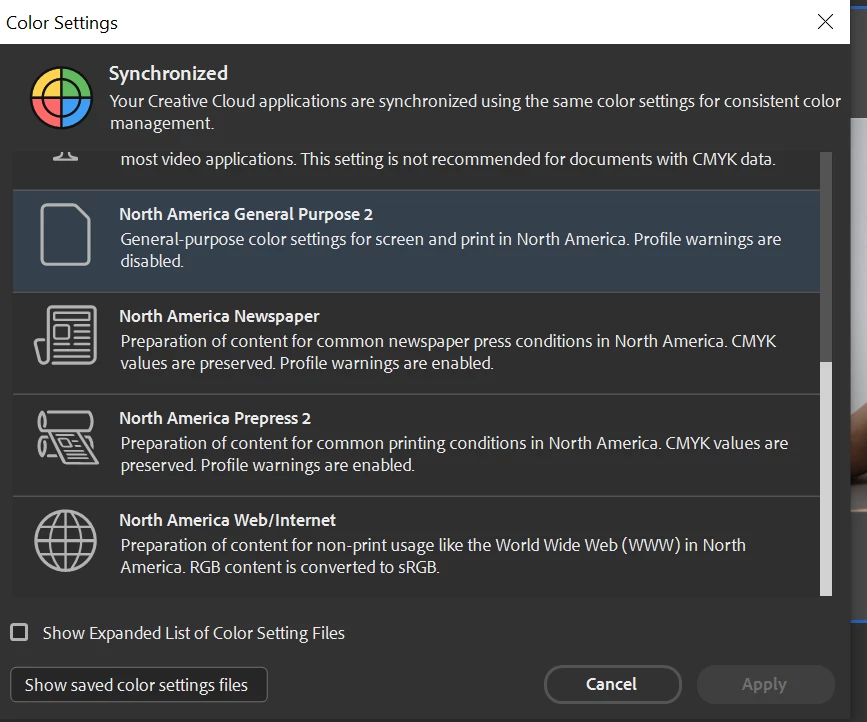Click the blank document icon for General Purpose 2
The width and height of the screenshot is (867, 722).
(65, 234)
